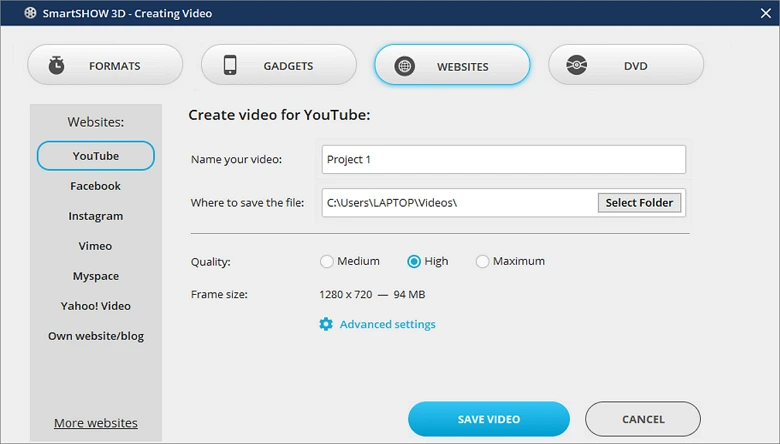Click the SmartSHOW 3D film reel logo
The height and width of the screenshot is (444, 780).
pos(30,12)
